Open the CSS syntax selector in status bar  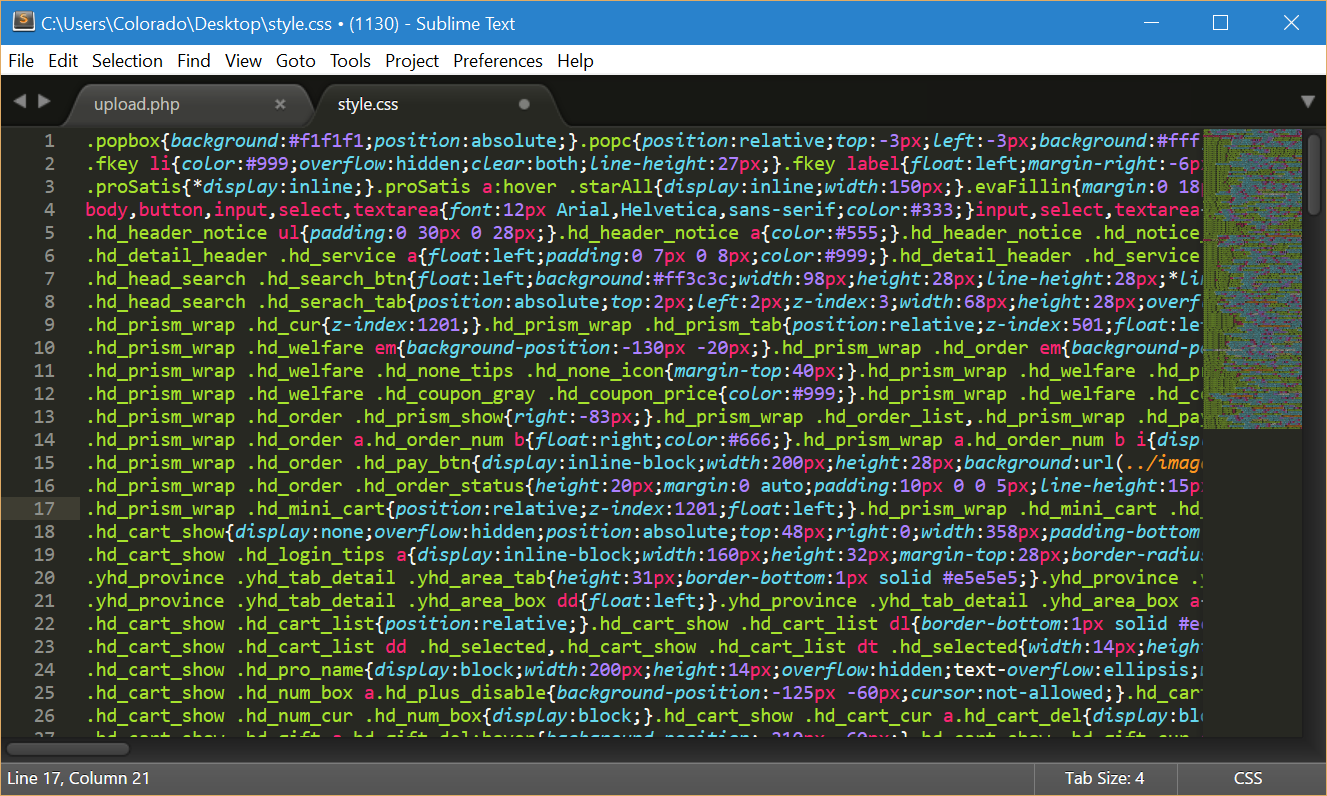[1248, 778]
